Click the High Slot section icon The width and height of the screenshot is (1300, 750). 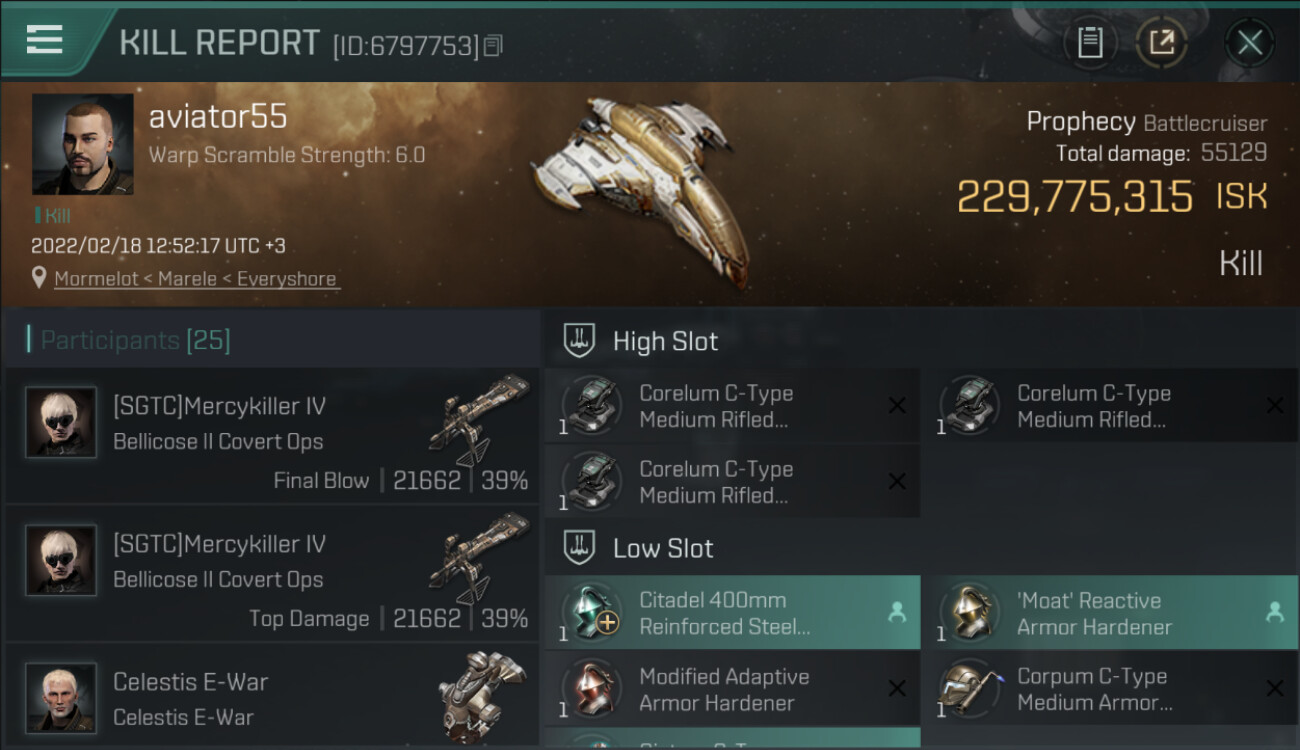pos(580,341)
